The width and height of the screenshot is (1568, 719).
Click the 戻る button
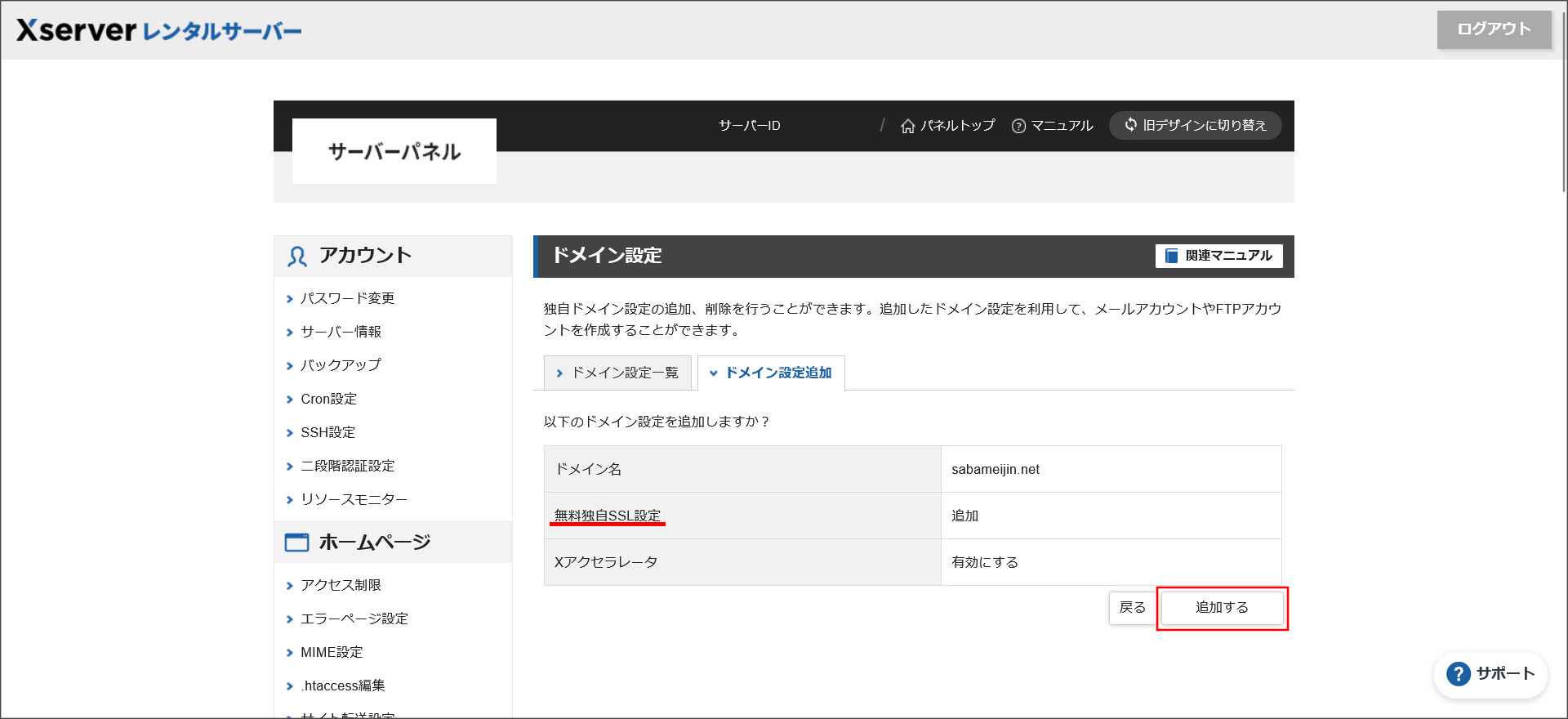click(x=1132, y=607)
